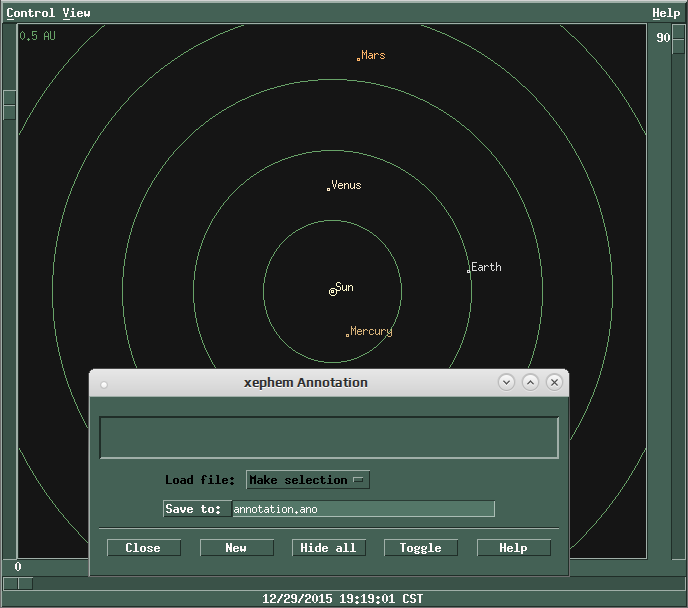Click the Sun symbol at center

pos(333,292)
